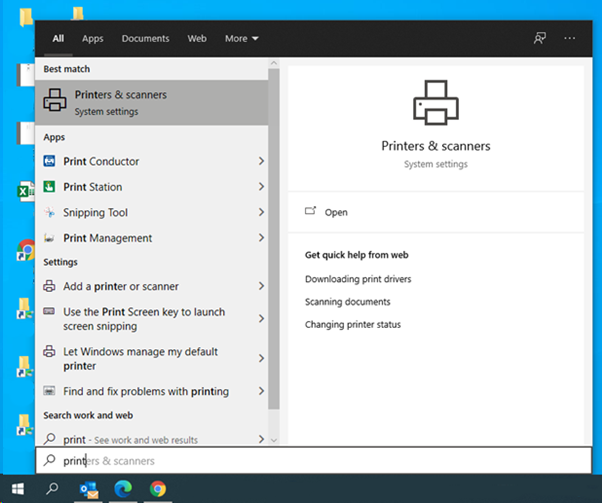Click the taskbar search magnifier icon

click(52, 489)
